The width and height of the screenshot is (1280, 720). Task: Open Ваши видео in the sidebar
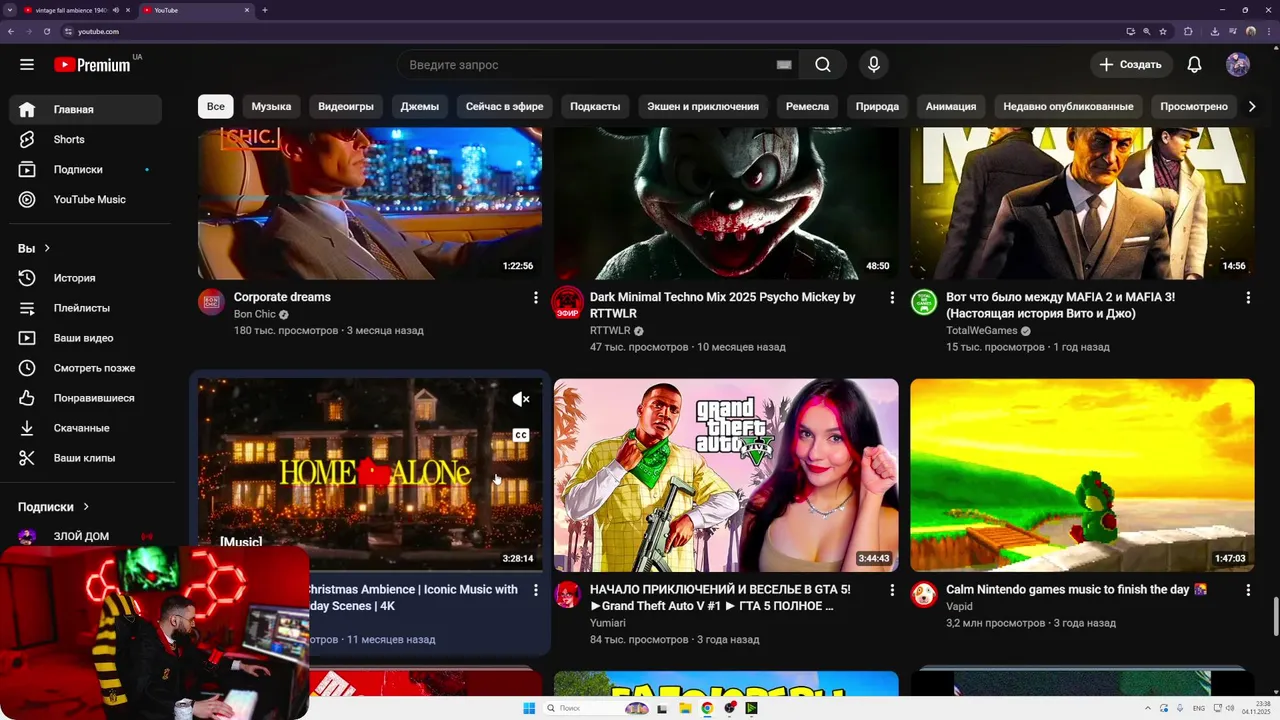pyautogui.click(x=85, y=338)
